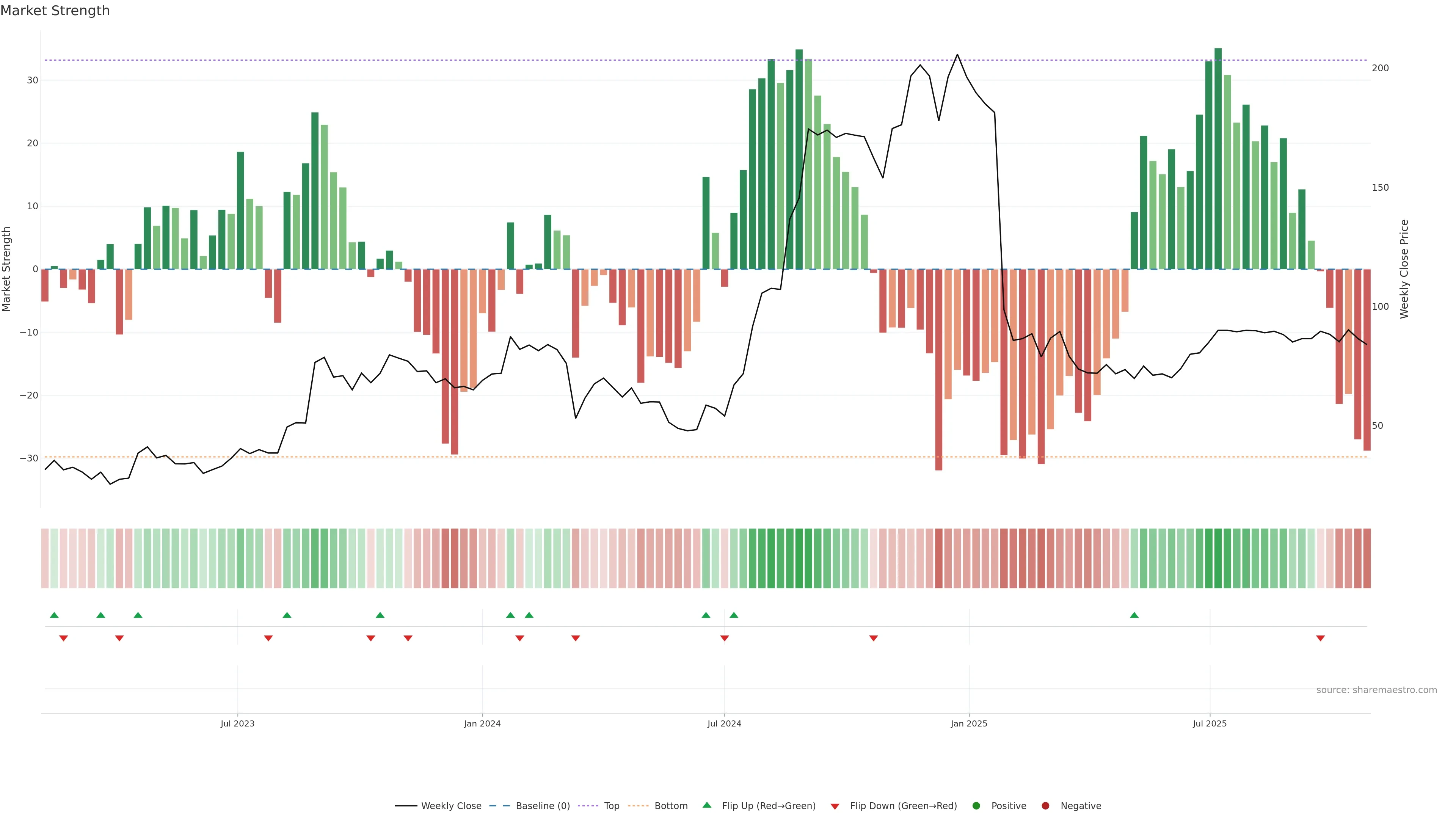Viewport: 1456px width, 819px height.
Task: Click the Weekly Close Price axis label
Action: 1404,269
